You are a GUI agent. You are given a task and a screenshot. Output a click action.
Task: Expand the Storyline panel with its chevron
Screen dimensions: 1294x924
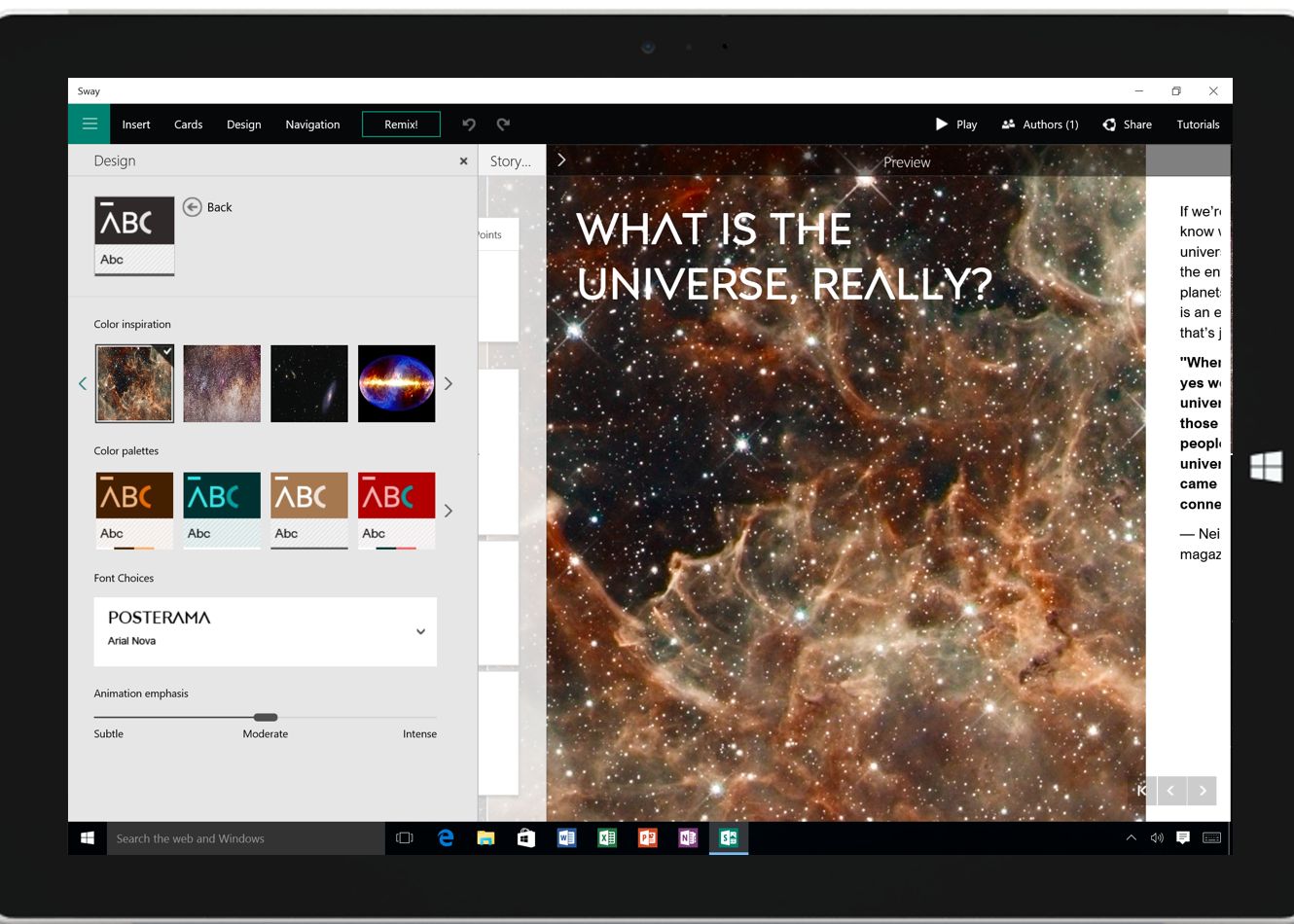coord(561,160)
